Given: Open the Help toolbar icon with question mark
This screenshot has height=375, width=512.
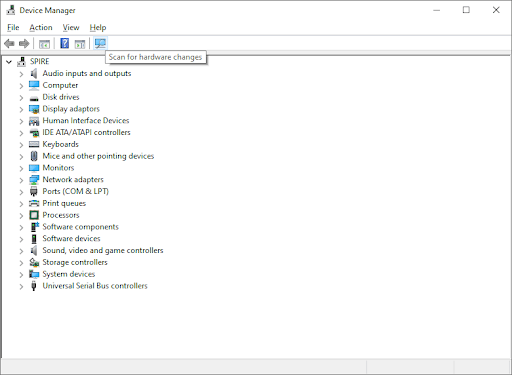Looking at the screenshot, I should [65, 43].
